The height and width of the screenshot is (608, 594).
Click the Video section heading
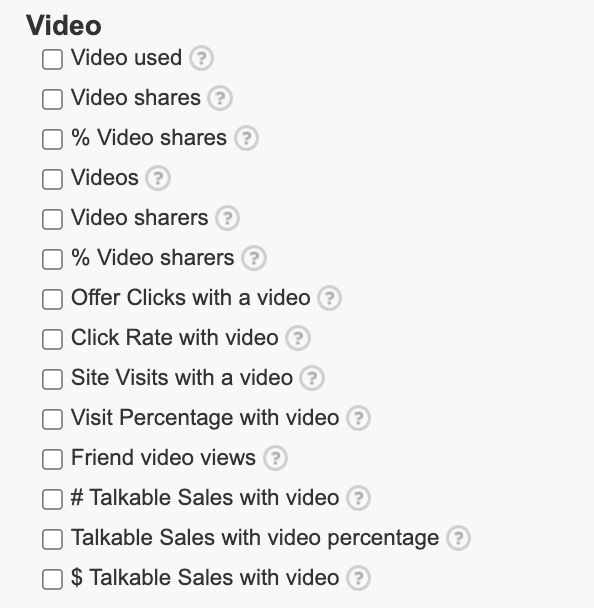click(64, 26)
